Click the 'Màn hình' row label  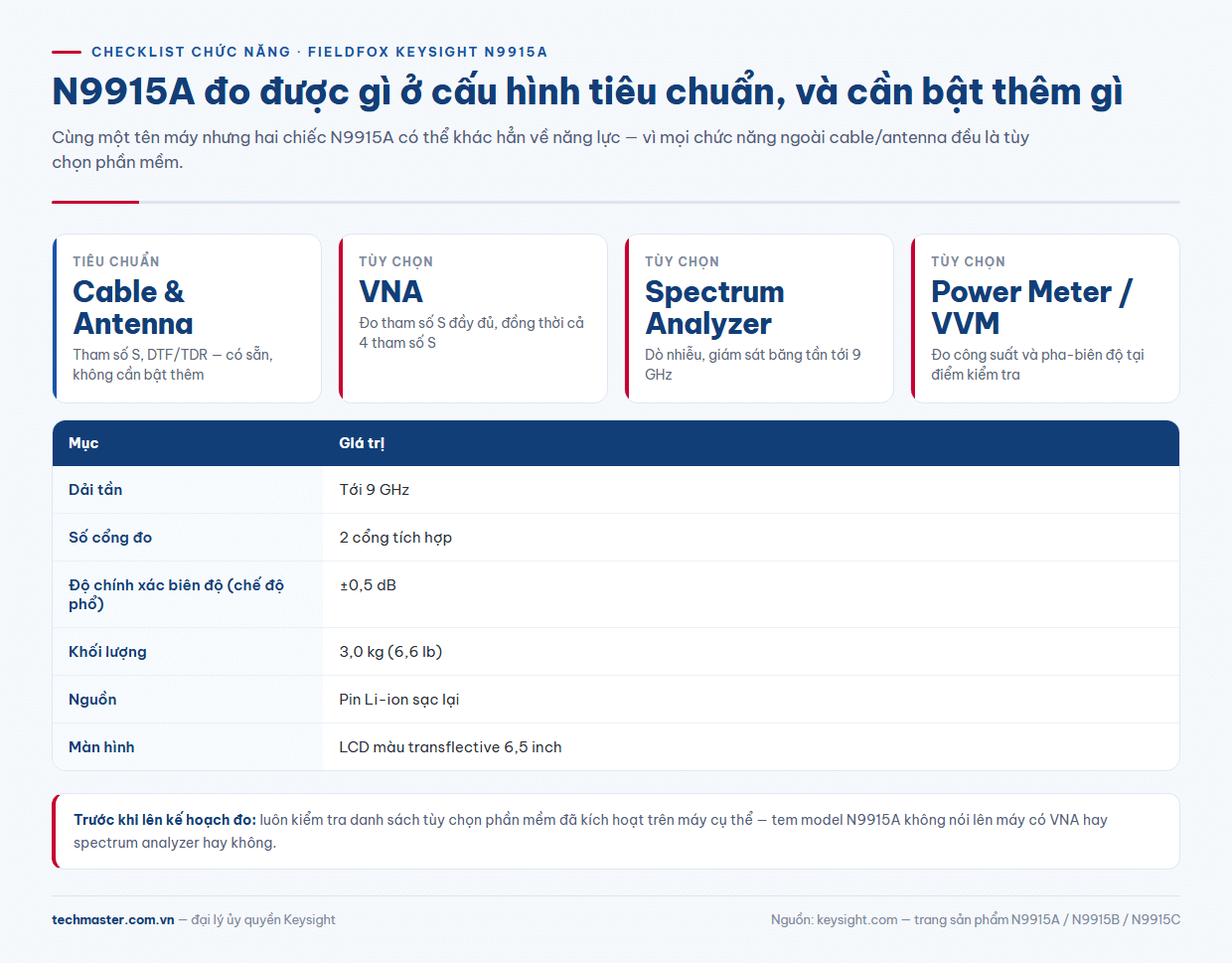click(101, 747)
